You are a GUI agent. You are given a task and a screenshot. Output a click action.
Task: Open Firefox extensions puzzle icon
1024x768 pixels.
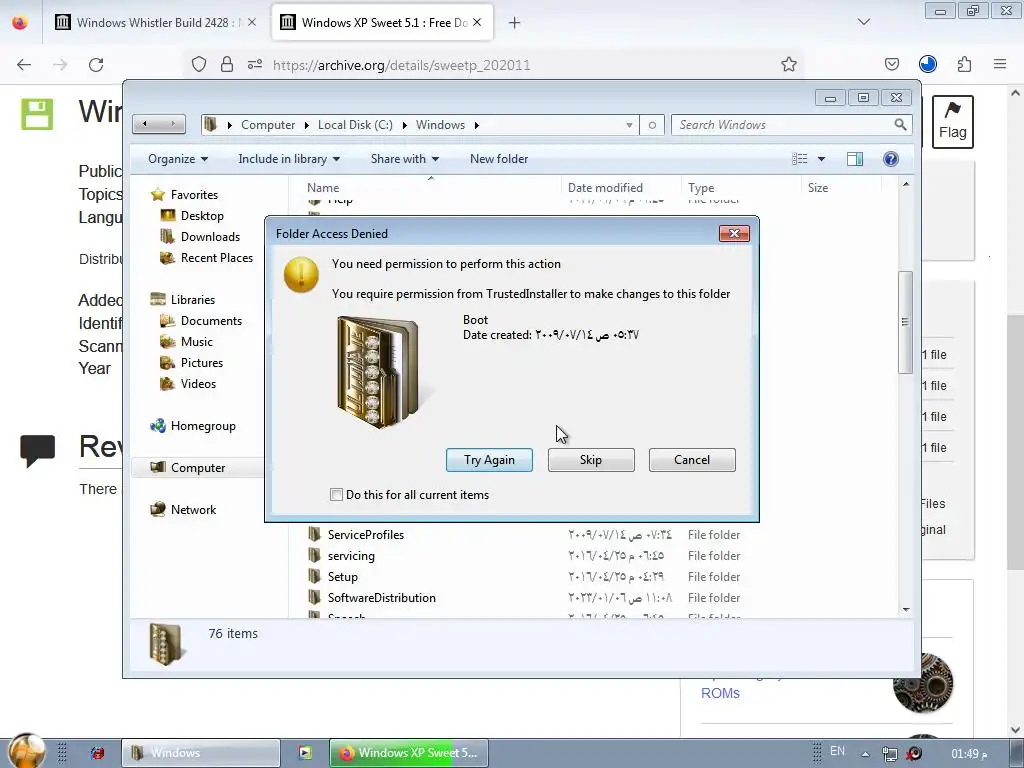[965, 64]
